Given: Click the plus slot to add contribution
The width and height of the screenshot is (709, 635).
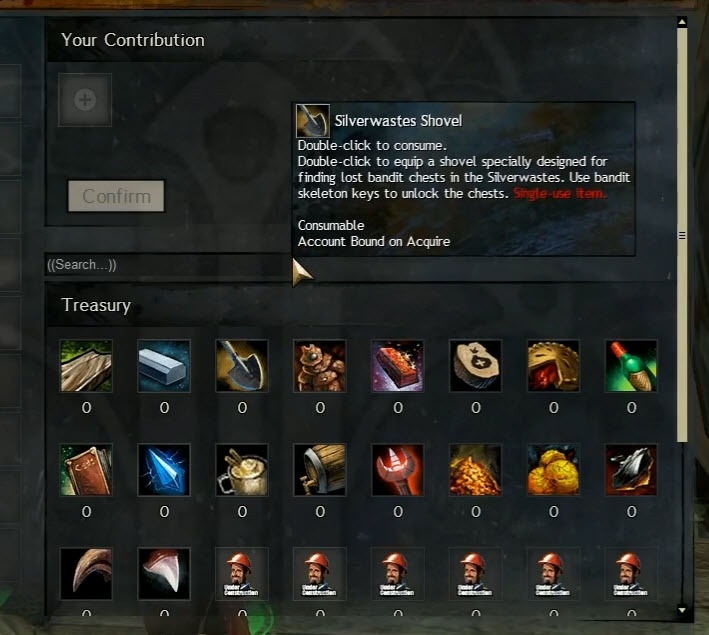Looking at the screenshot, I should click(85, 100).
